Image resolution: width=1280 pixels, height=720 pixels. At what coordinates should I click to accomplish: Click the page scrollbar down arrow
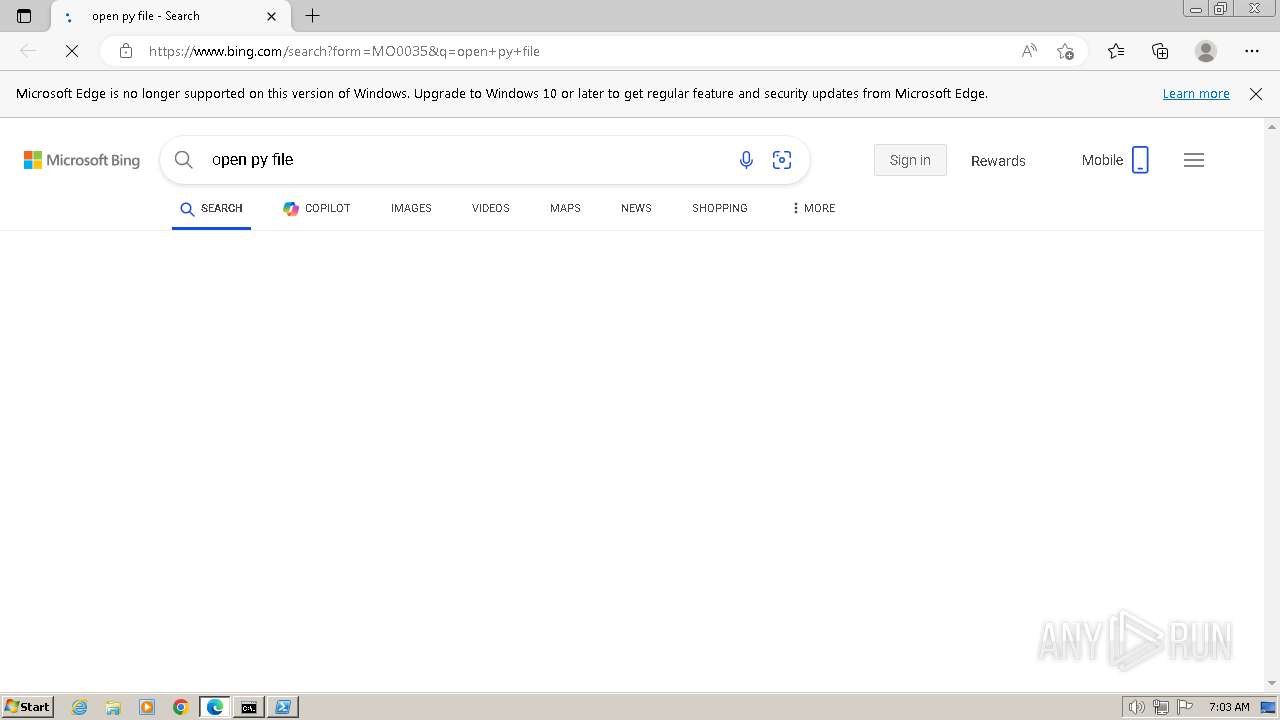click(x=1272, y=683)
